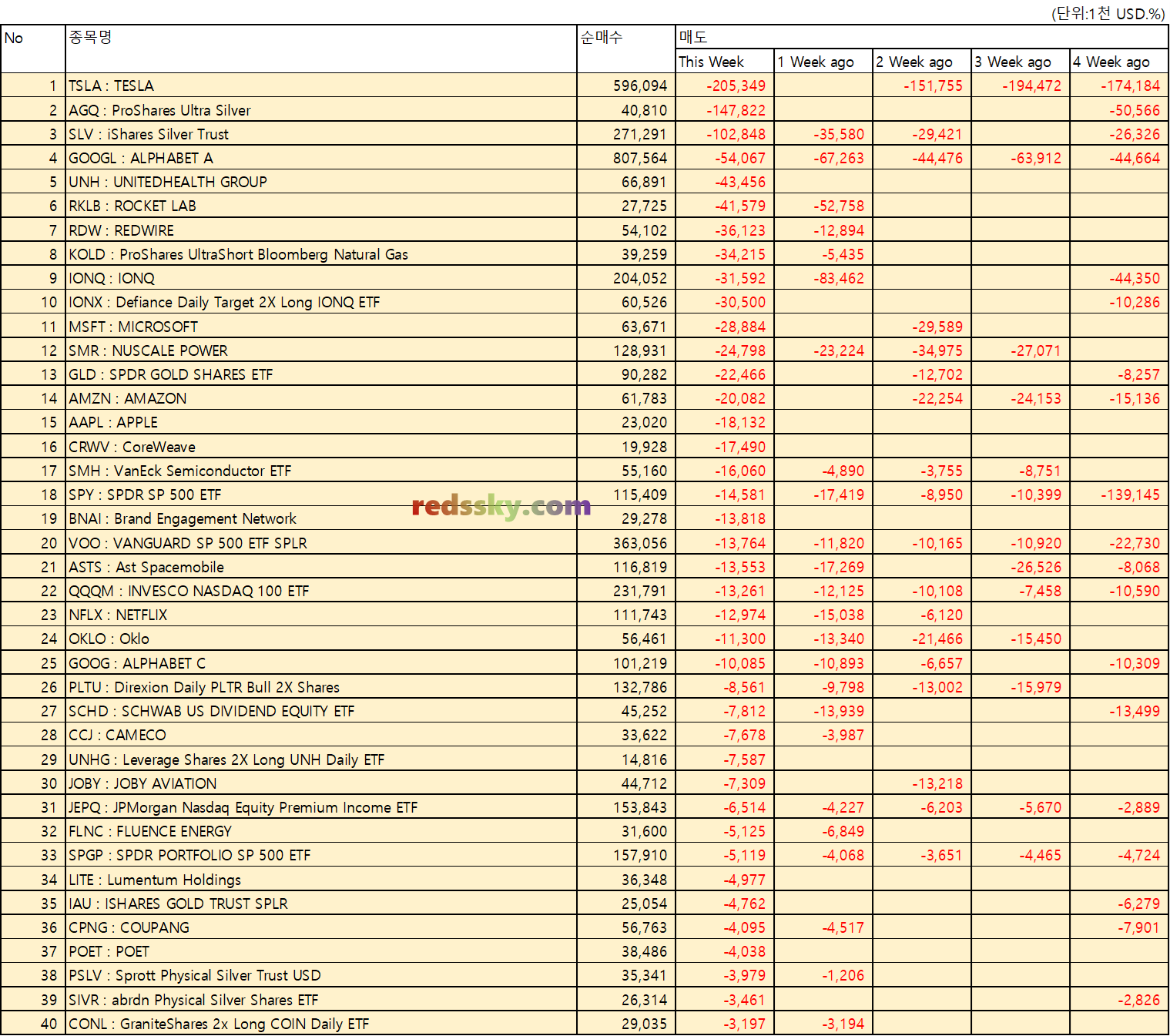Click OKLO : Oklo cell
This screenshot has width=1170, height=1036.
pos(320,639)
